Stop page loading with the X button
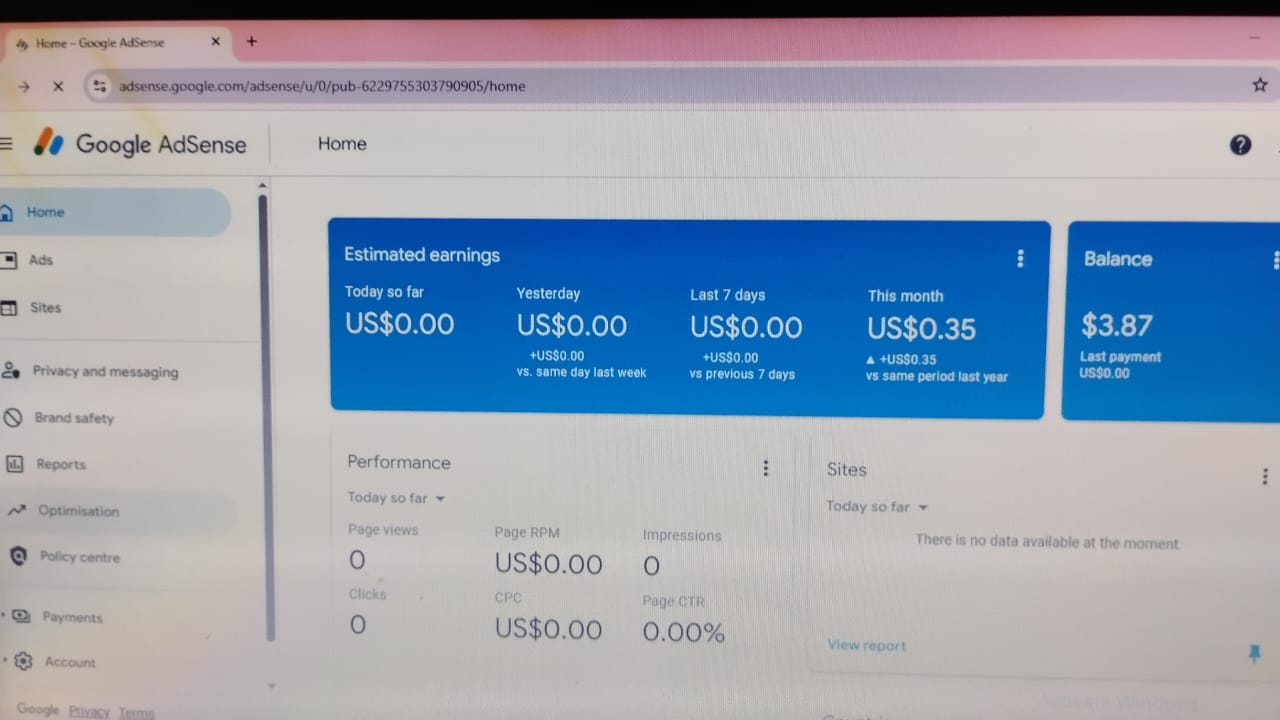1280x720 pixels. [x=58, y=86]
